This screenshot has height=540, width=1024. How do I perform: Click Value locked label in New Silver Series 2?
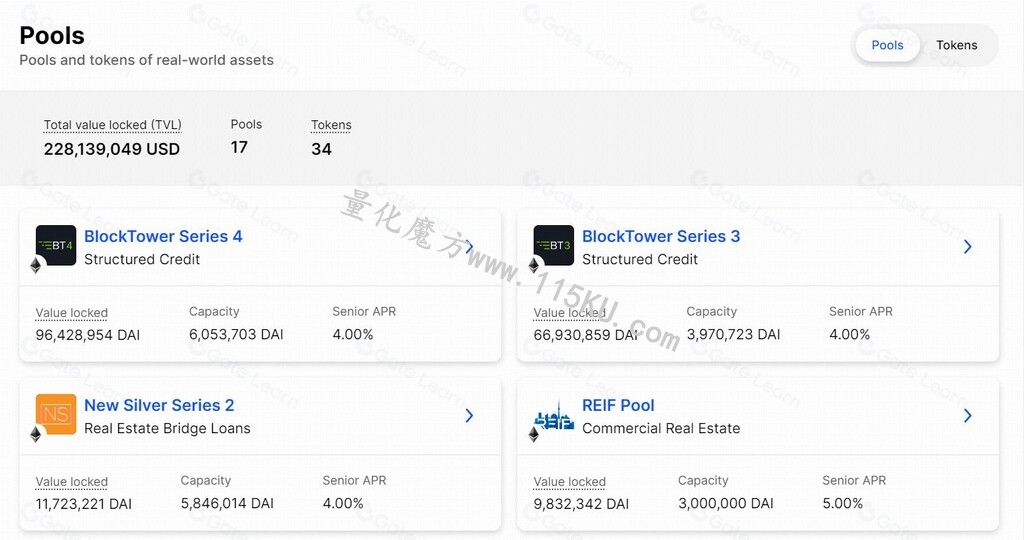click(72, 482)
